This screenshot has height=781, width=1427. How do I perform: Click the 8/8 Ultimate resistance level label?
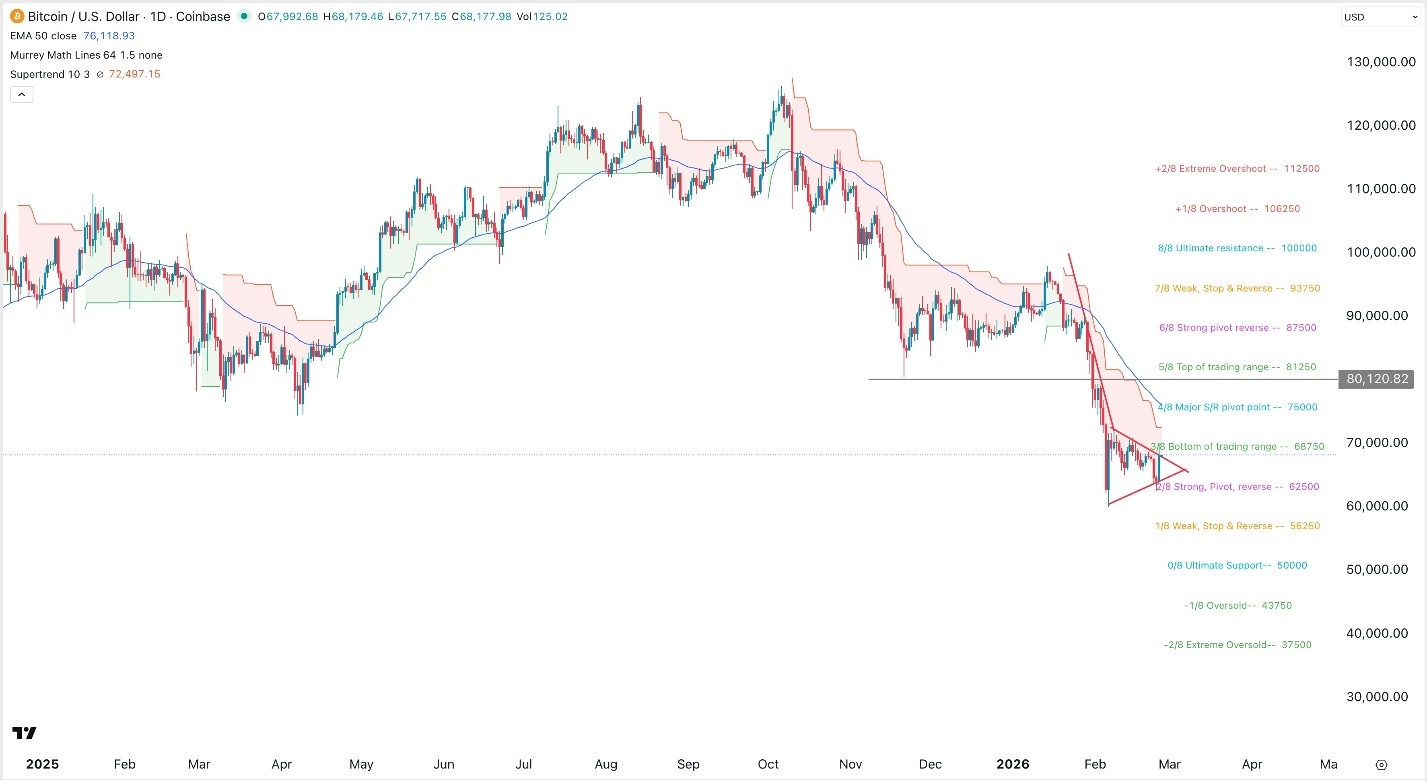click(x=1234, y=248)
